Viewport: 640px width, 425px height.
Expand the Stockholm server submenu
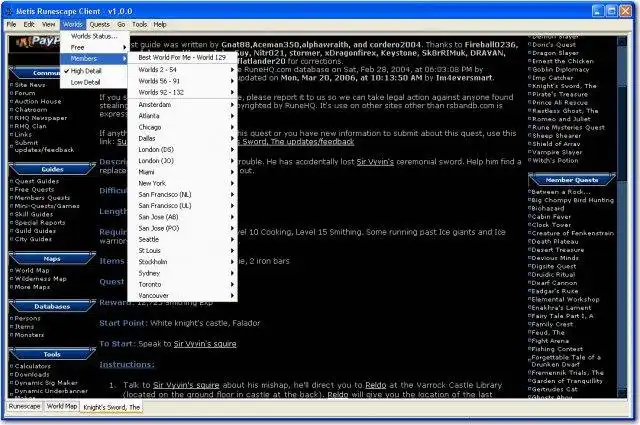click(182, 262)
